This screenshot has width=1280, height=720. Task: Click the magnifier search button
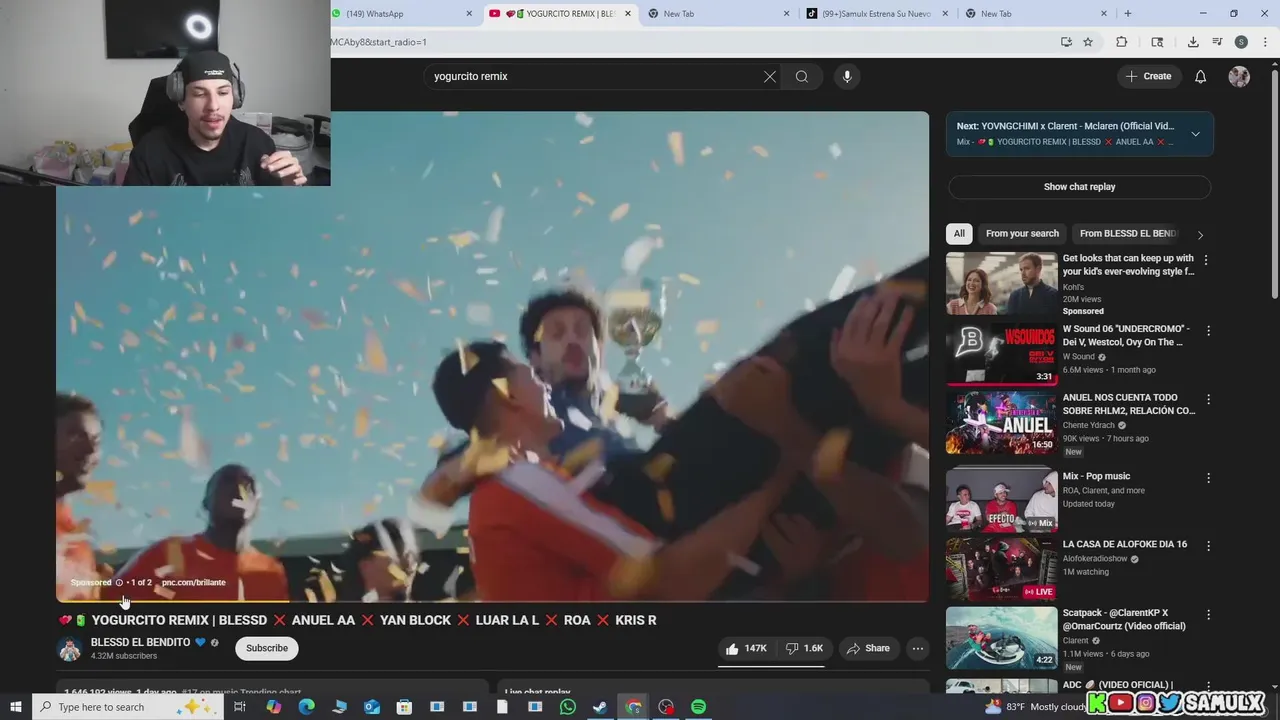point(802,77)
